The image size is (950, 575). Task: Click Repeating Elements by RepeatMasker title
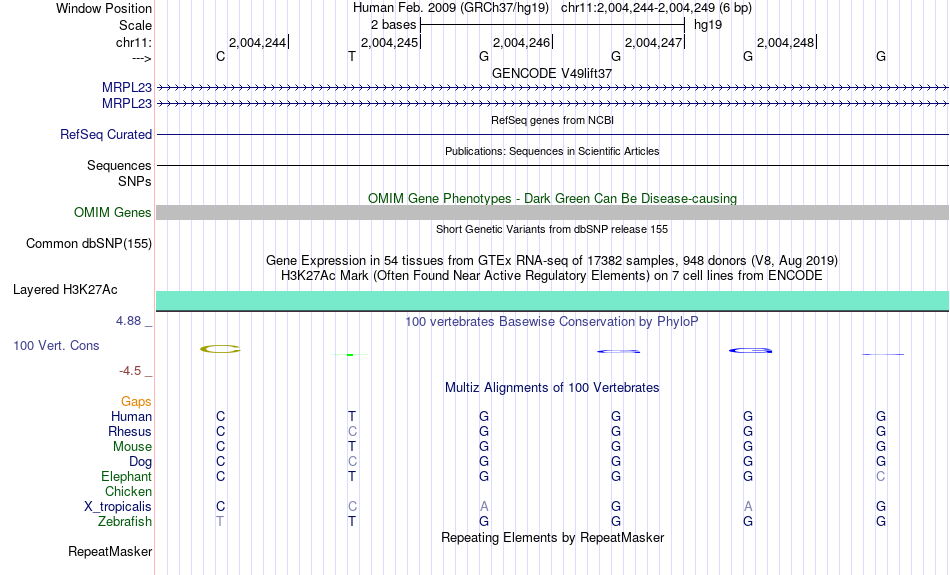tap(552, 537)
